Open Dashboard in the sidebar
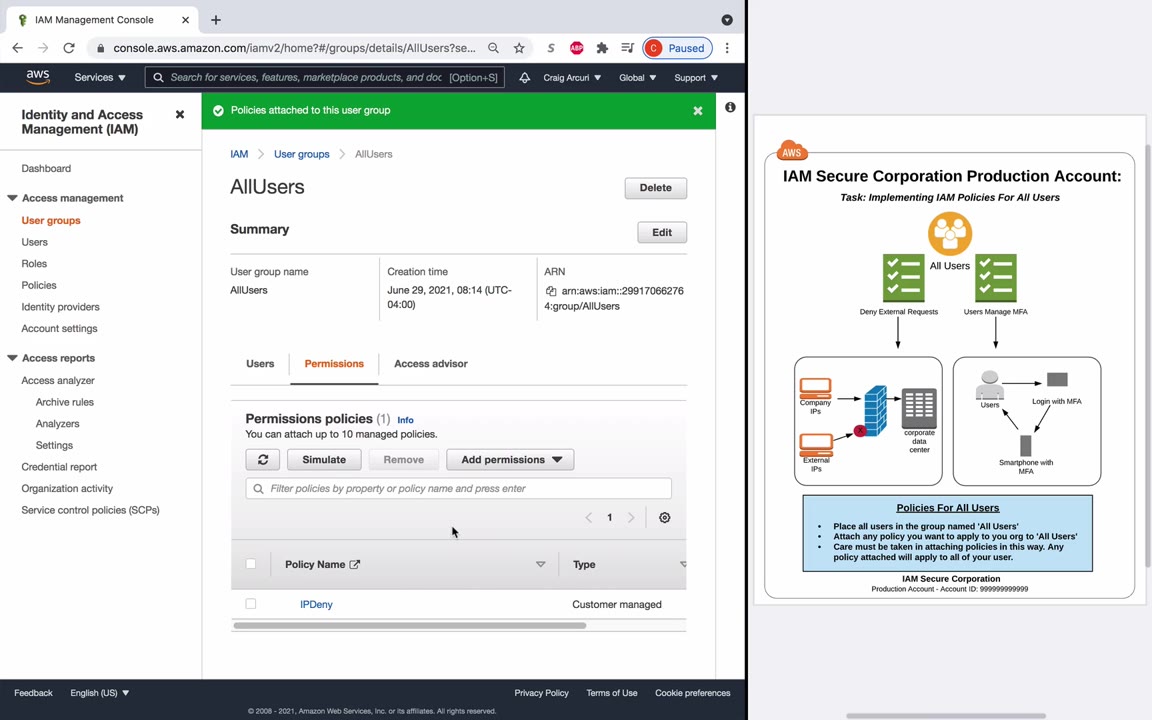 pos(46,168)
